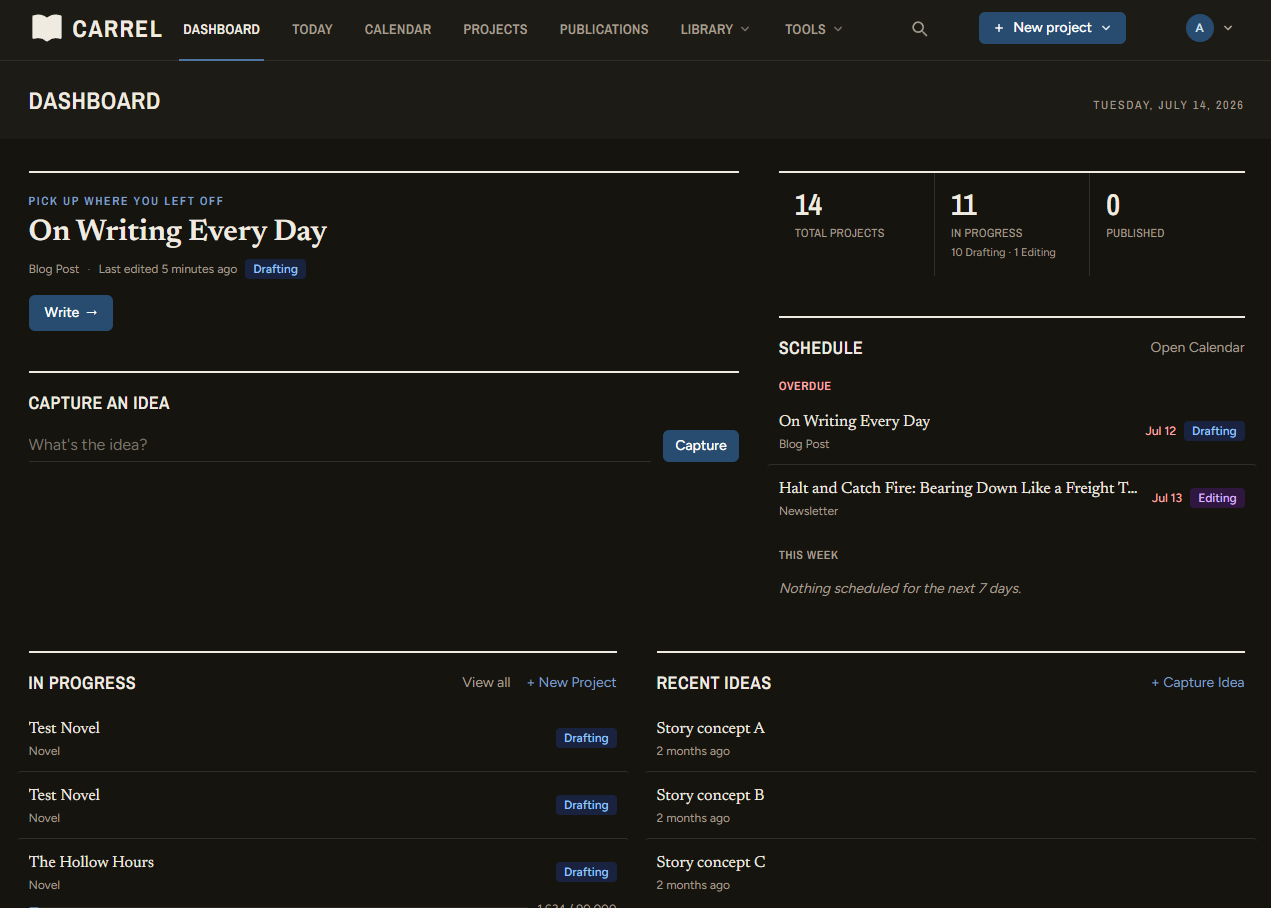Open 'Halt and Catch Fire' newsletter item
The height and width of the screenshot is (908, 1271).
coord(1012,498)
